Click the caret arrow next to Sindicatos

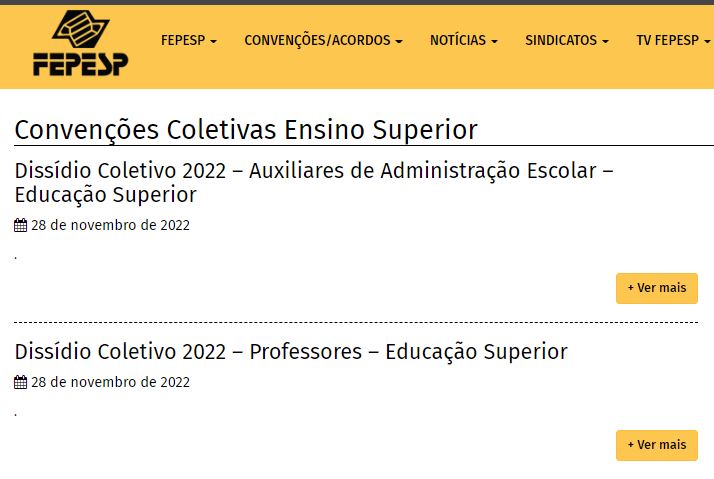pyautogui.click(x=605, y=41)
